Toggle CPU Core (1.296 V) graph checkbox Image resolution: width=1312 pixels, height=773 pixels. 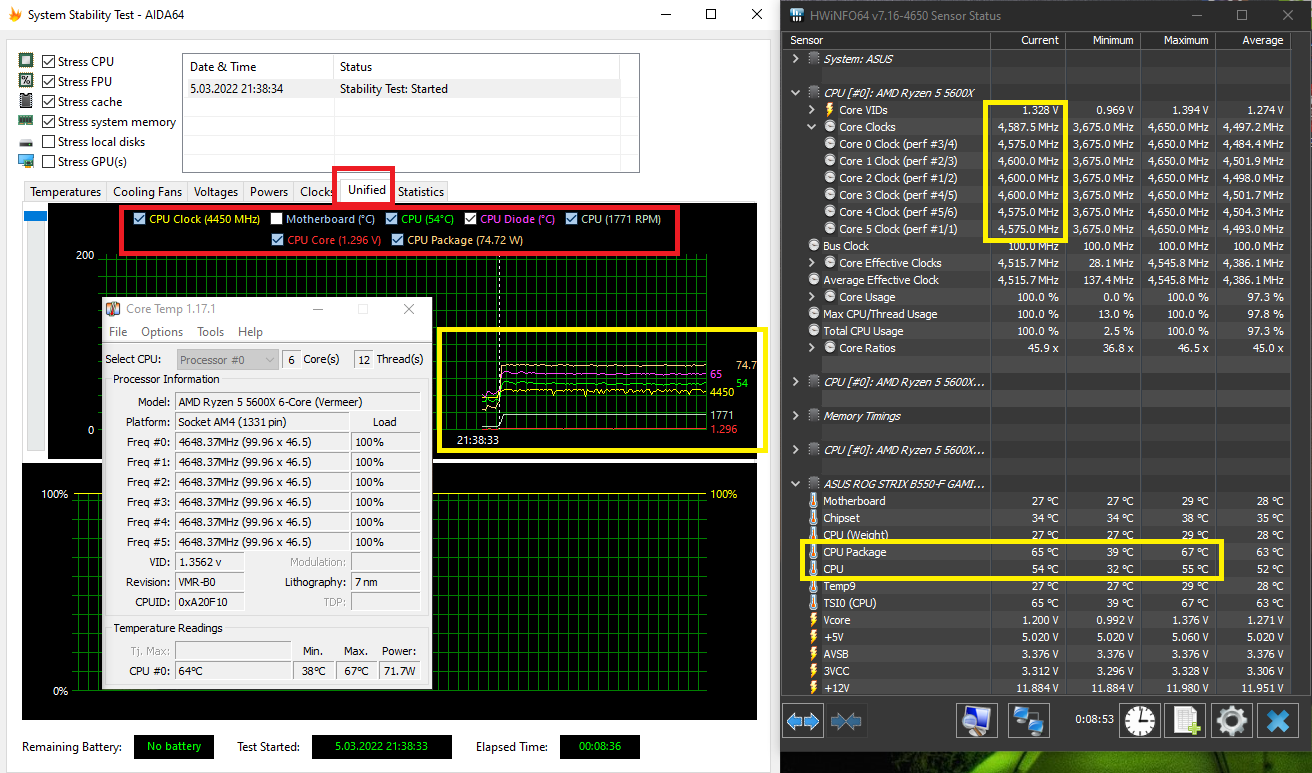pyautogui.click(x=277, y=240)
